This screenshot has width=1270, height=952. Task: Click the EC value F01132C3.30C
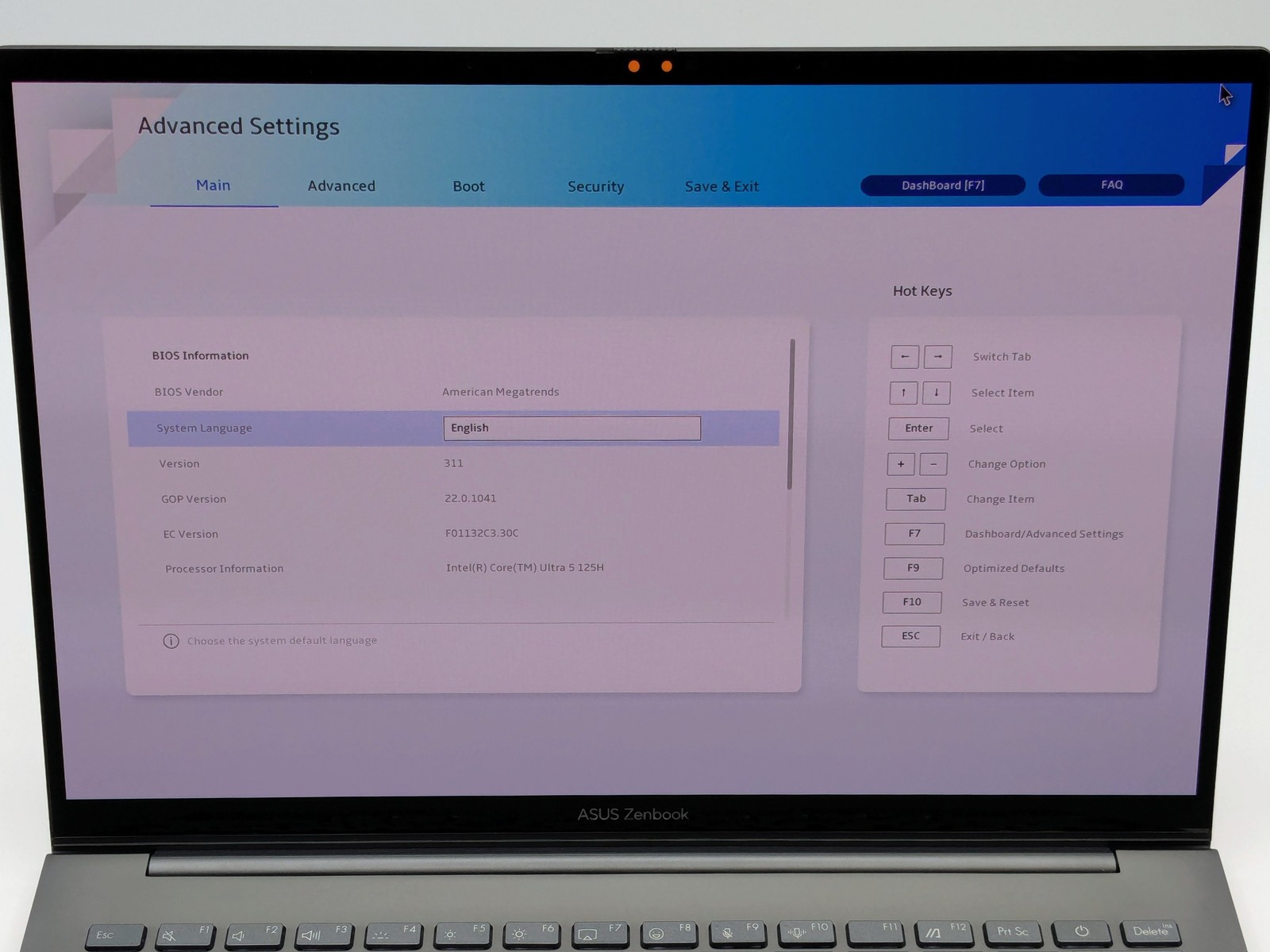pos(482,533)
